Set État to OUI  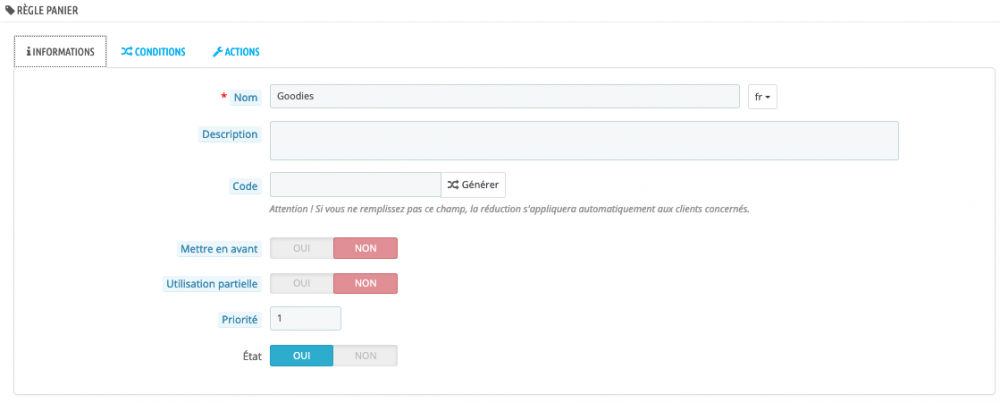coord(301,355)
